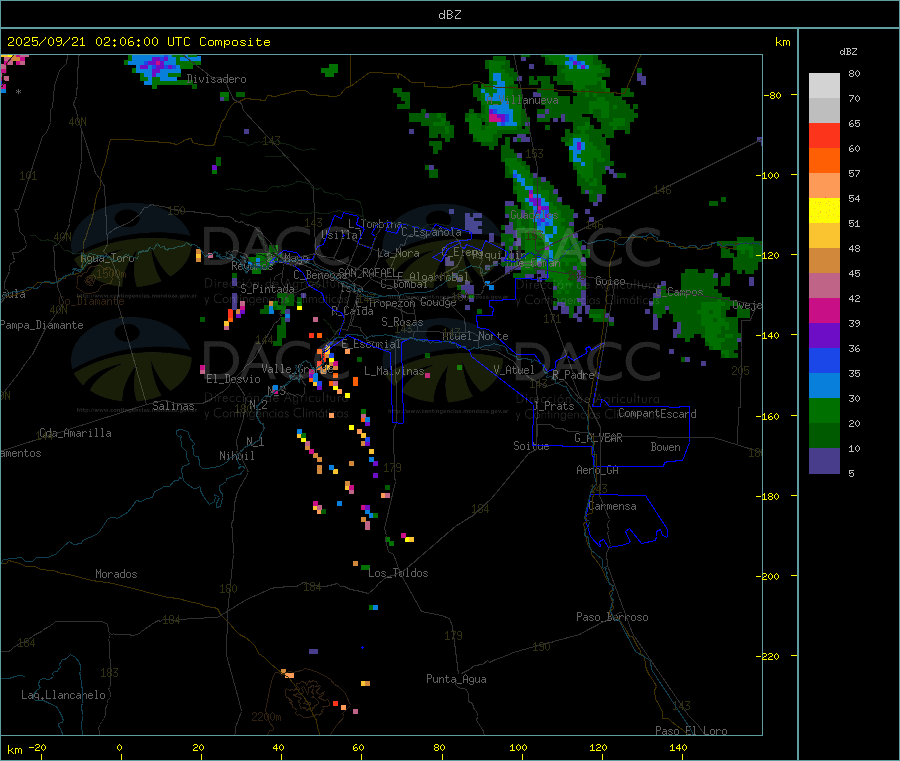900x761 pixels.
Task: Click the 0 km horizontal axis tick
Action: [x=119, y=748]
